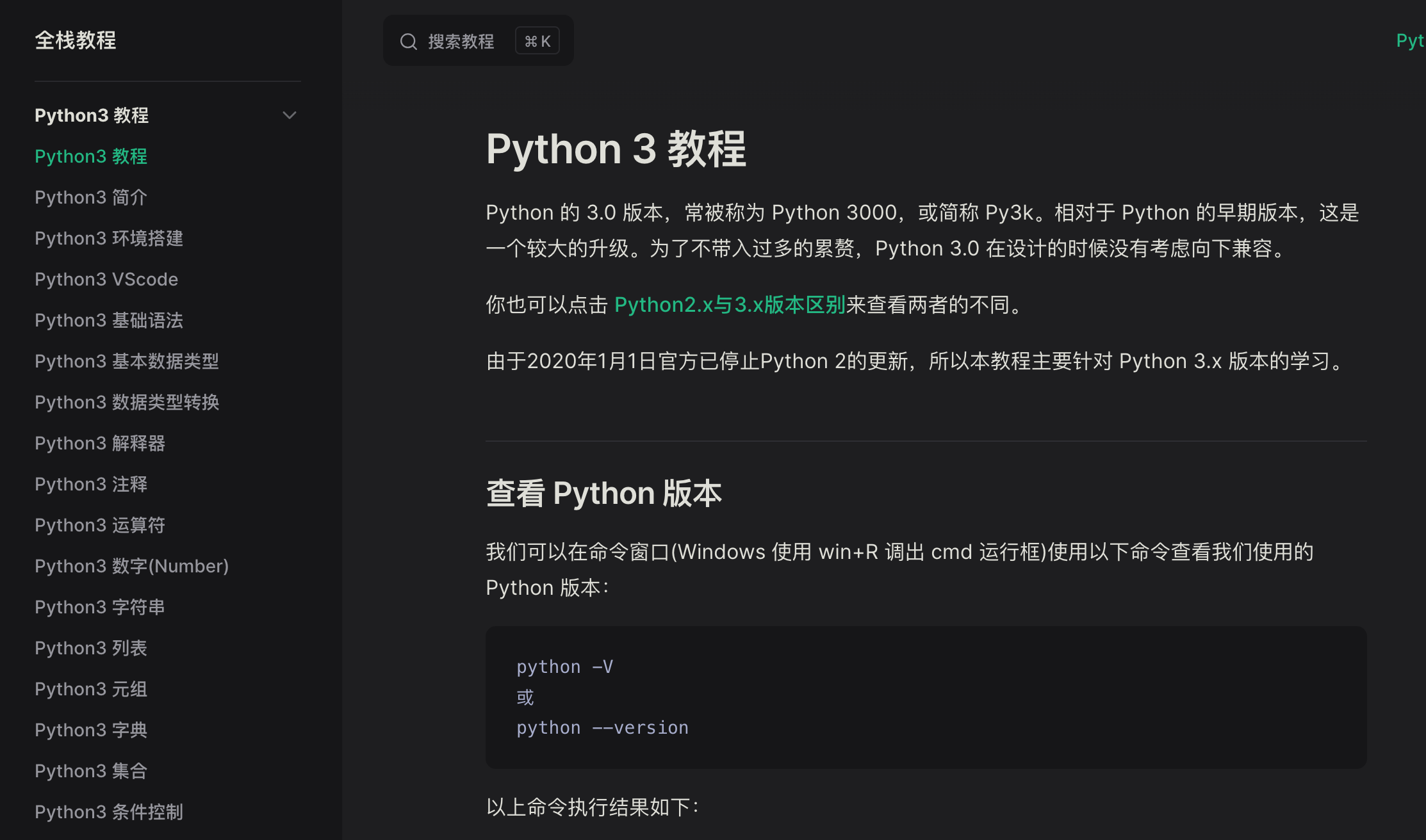Open Python3 数据类型转换 in sidebar
This screenshot has width=1426, height=840.
[127, 402]
